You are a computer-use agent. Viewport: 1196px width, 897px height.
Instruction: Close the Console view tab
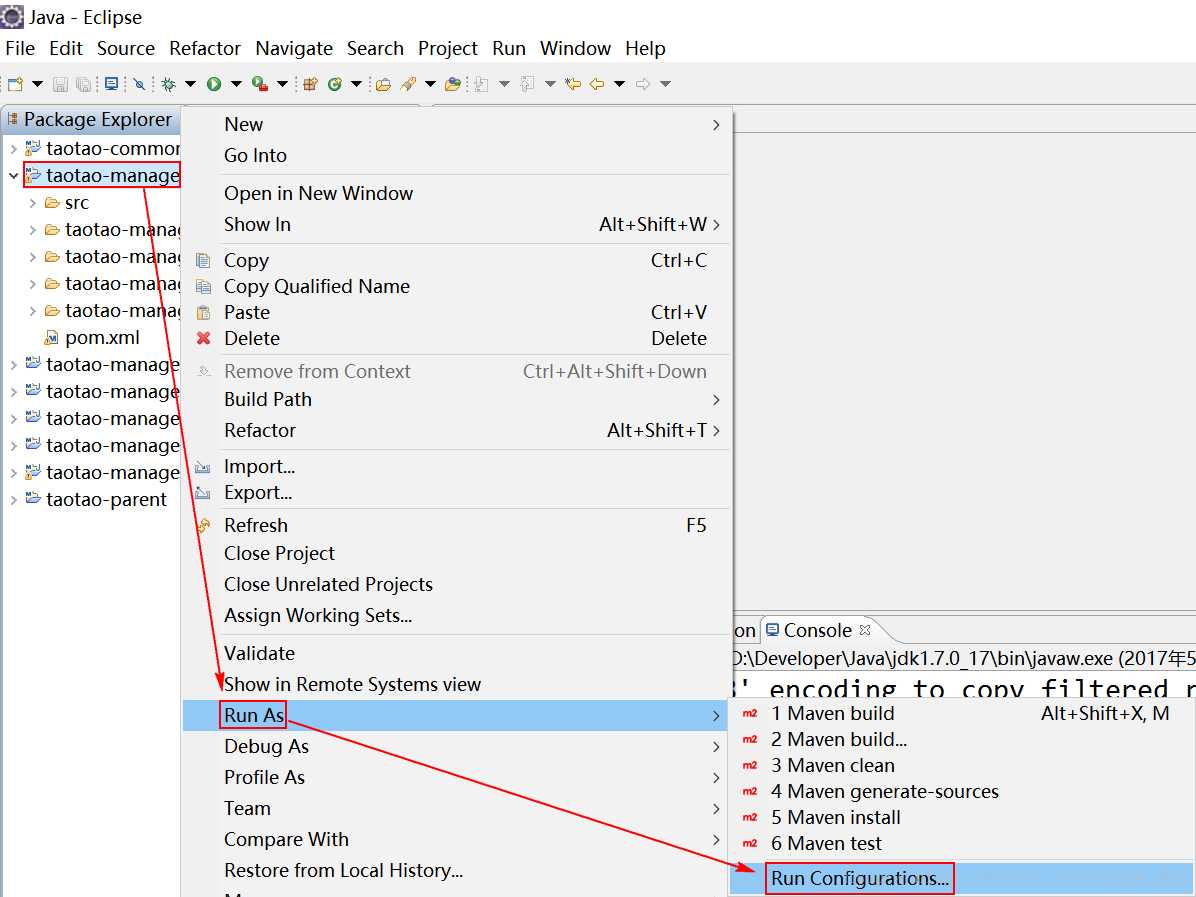point(864,630)
